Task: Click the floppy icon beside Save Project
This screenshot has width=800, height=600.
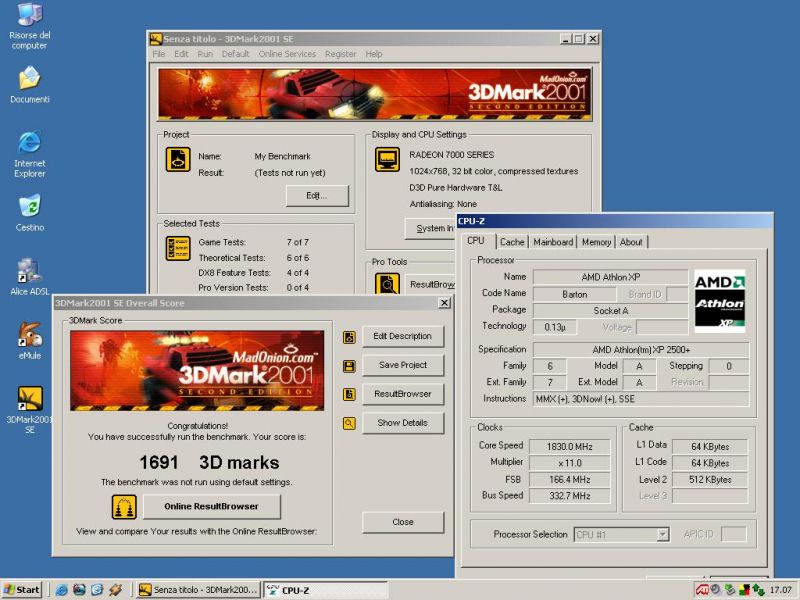Action: 349,366
